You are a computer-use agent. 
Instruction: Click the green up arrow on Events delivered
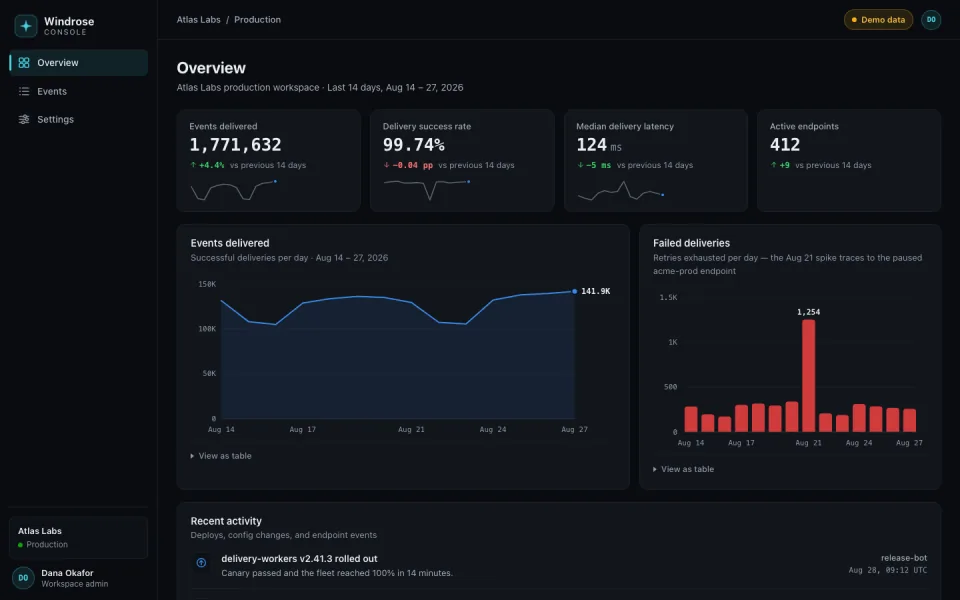(x=193, y=165)
